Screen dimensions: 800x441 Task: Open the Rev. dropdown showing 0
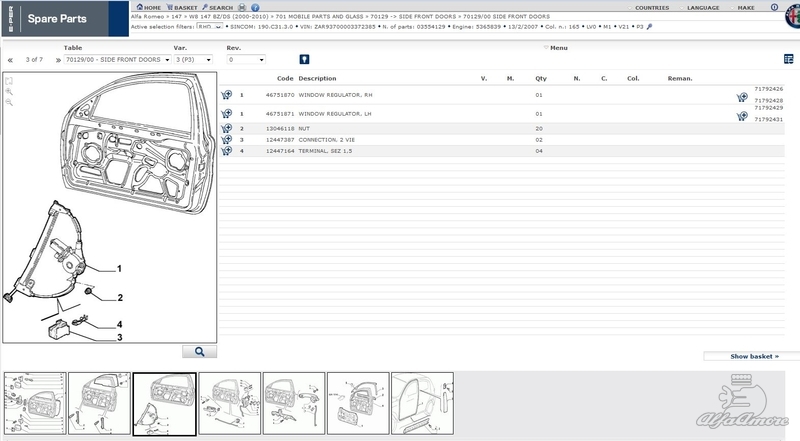246,60
